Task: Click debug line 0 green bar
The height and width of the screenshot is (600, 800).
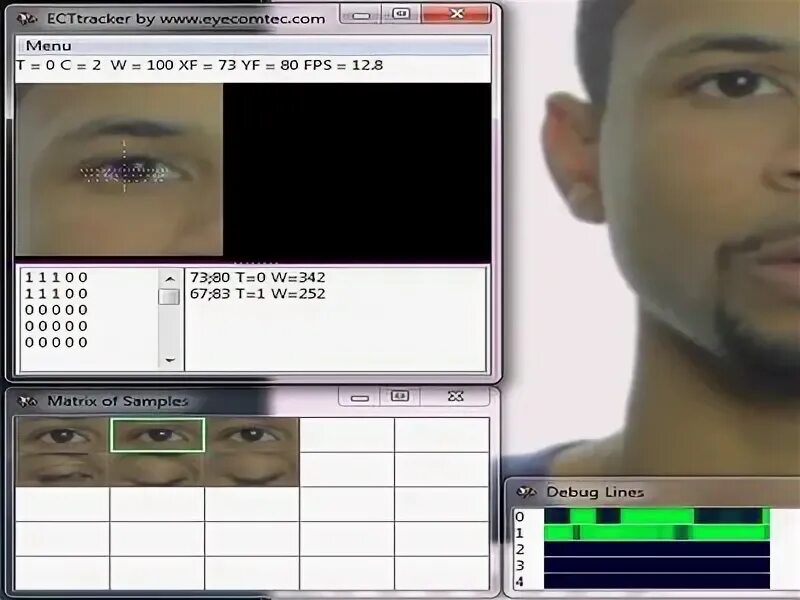Action: coord(657,516)
